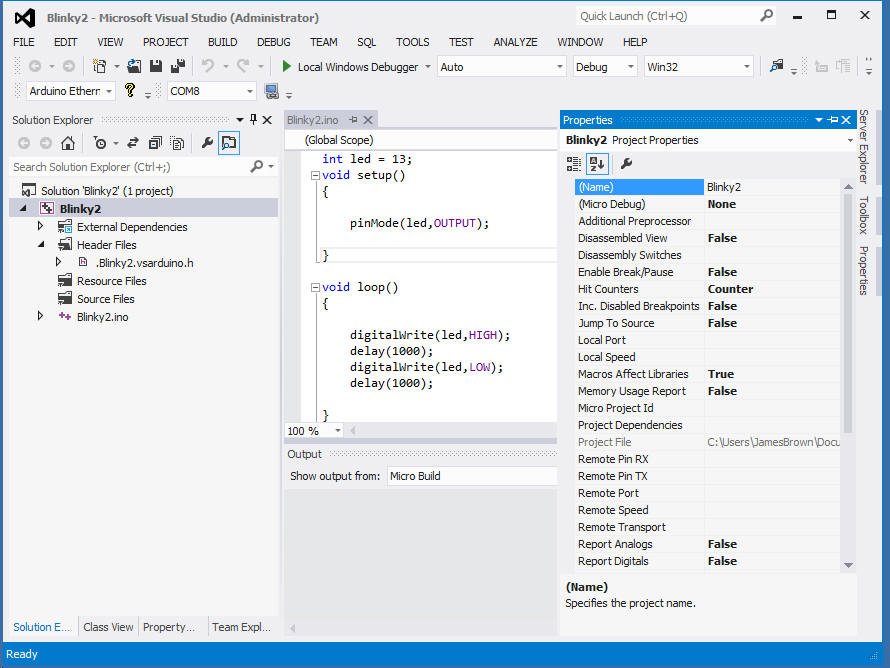
Task: Click Navigate Backward arrow in main toolbar
Action: point(35,66)
